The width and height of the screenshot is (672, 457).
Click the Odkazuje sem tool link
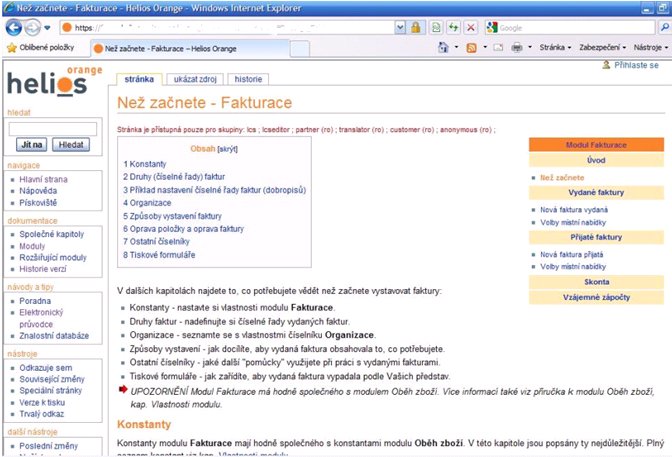pyautogui.click(x=46, y=368)
